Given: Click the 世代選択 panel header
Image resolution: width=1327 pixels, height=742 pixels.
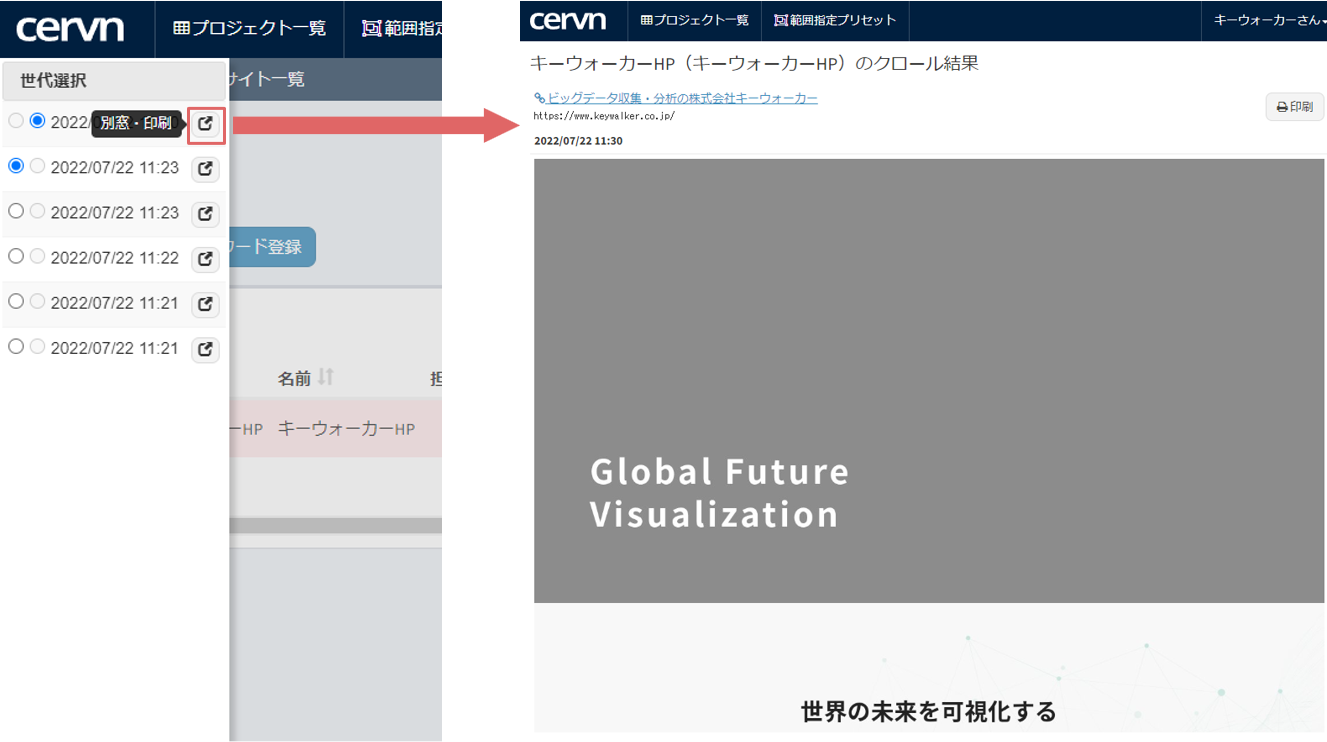Looking at the screenshot, I should pyautogui.click(x=113, y=81).
